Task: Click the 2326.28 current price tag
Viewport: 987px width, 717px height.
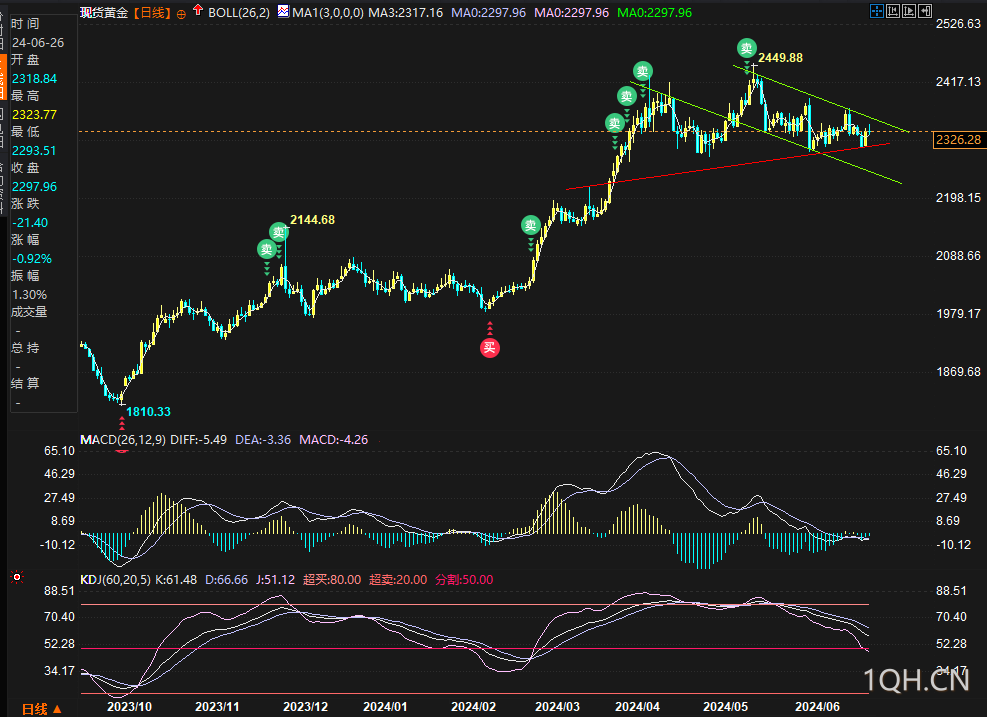Action: click(958, 140)
